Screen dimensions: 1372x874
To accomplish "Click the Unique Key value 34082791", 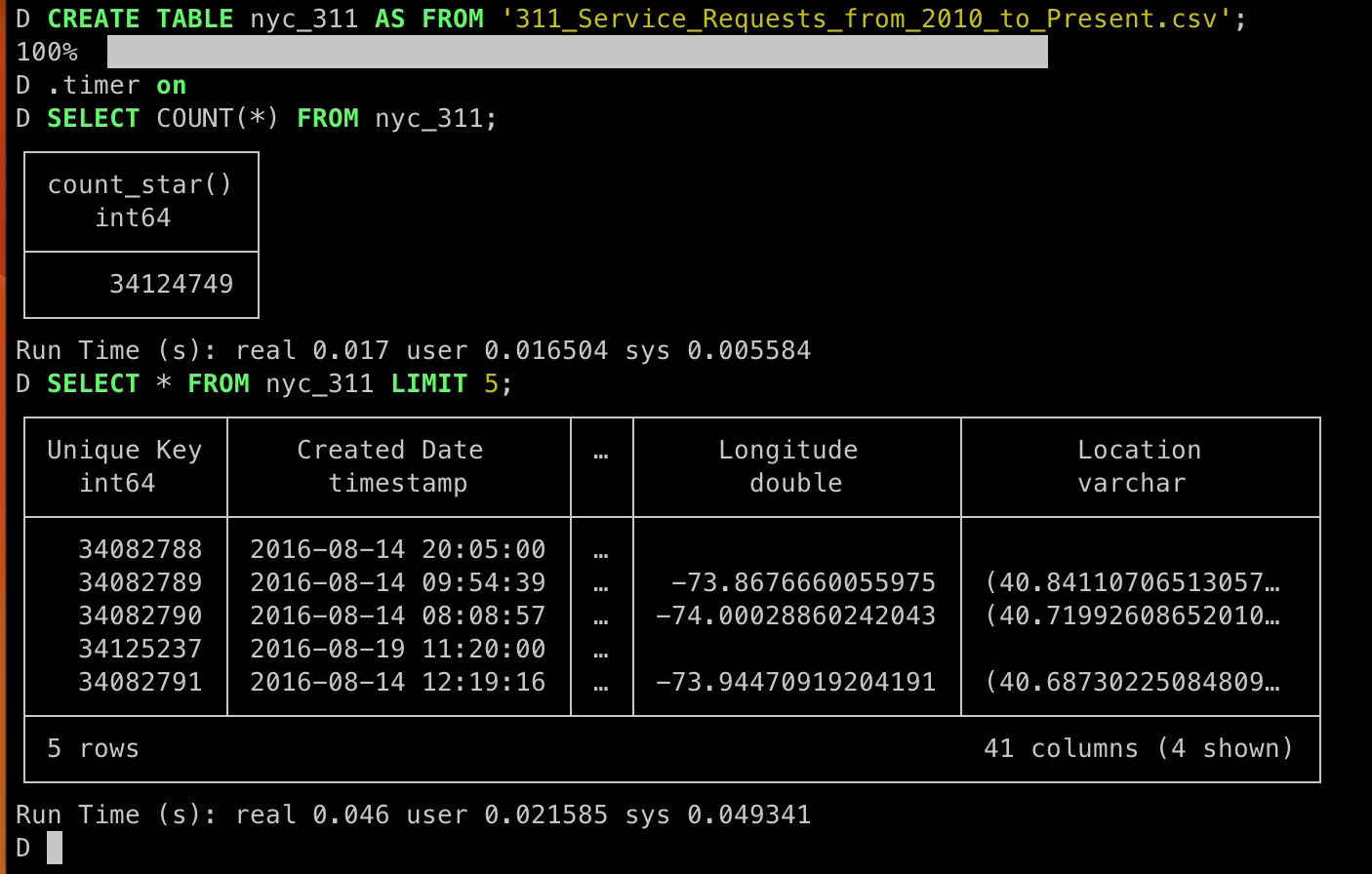I will click(x=141, y=683).
